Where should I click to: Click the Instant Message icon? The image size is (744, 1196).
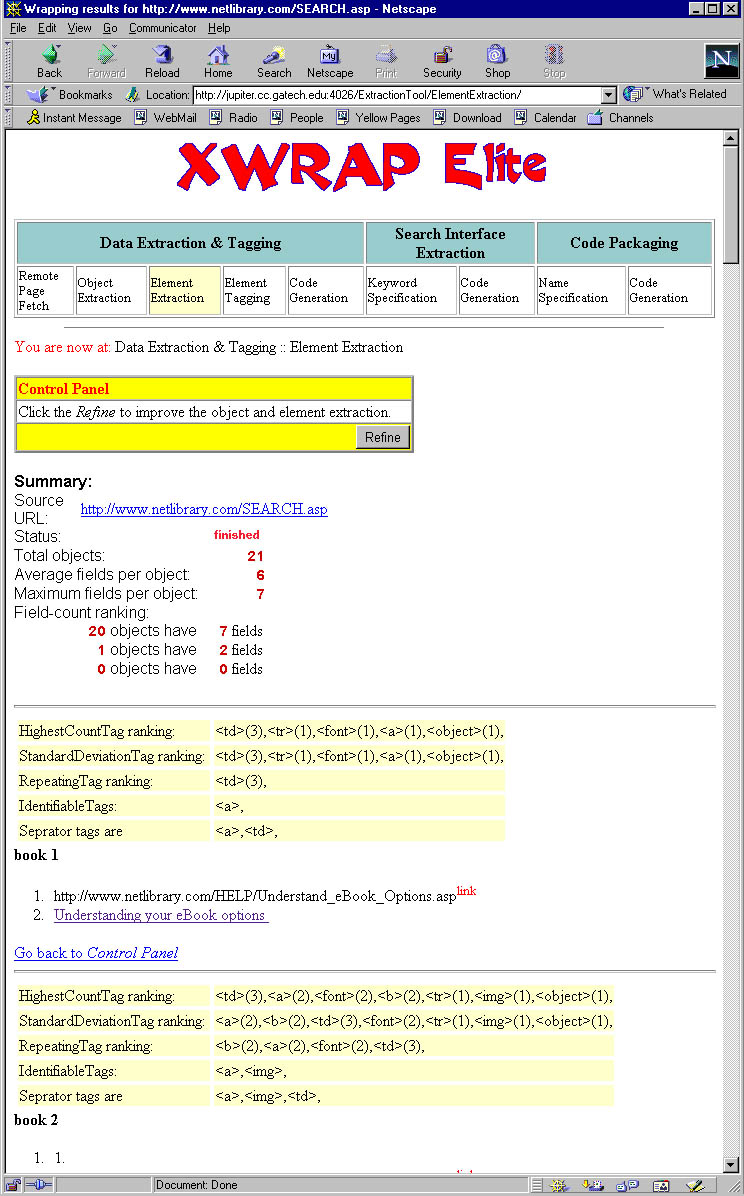[33, 118]
